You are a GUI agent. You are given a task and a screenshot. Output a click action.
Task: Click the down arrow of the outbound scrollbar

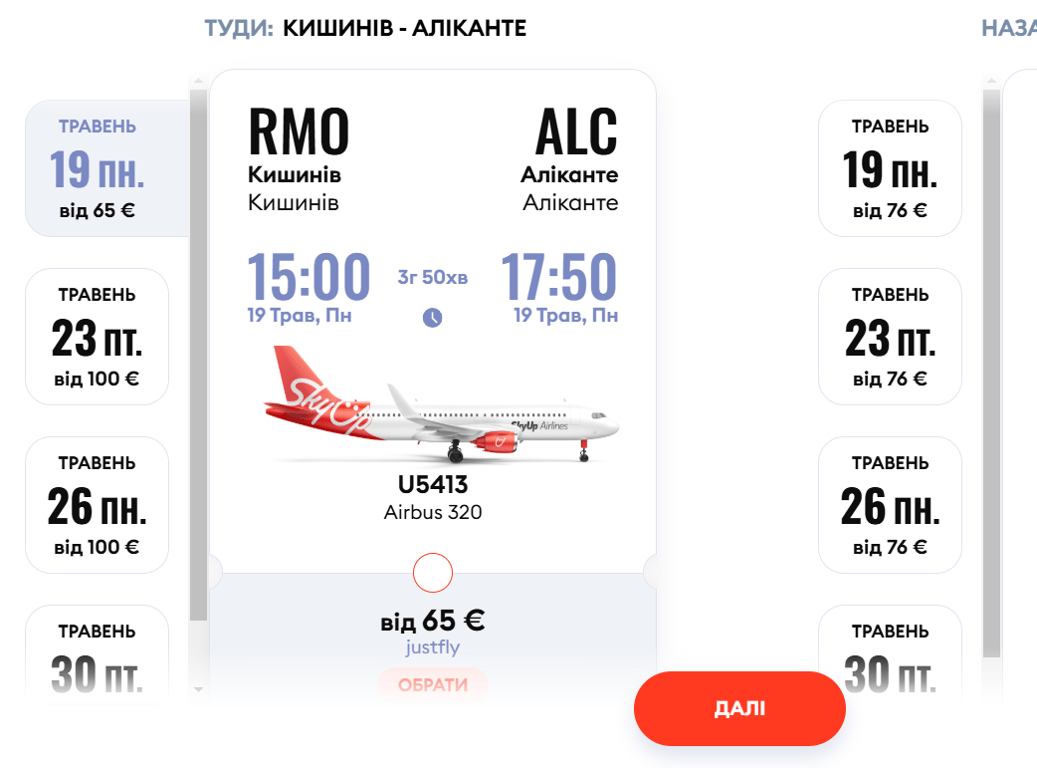coord(198,689)
